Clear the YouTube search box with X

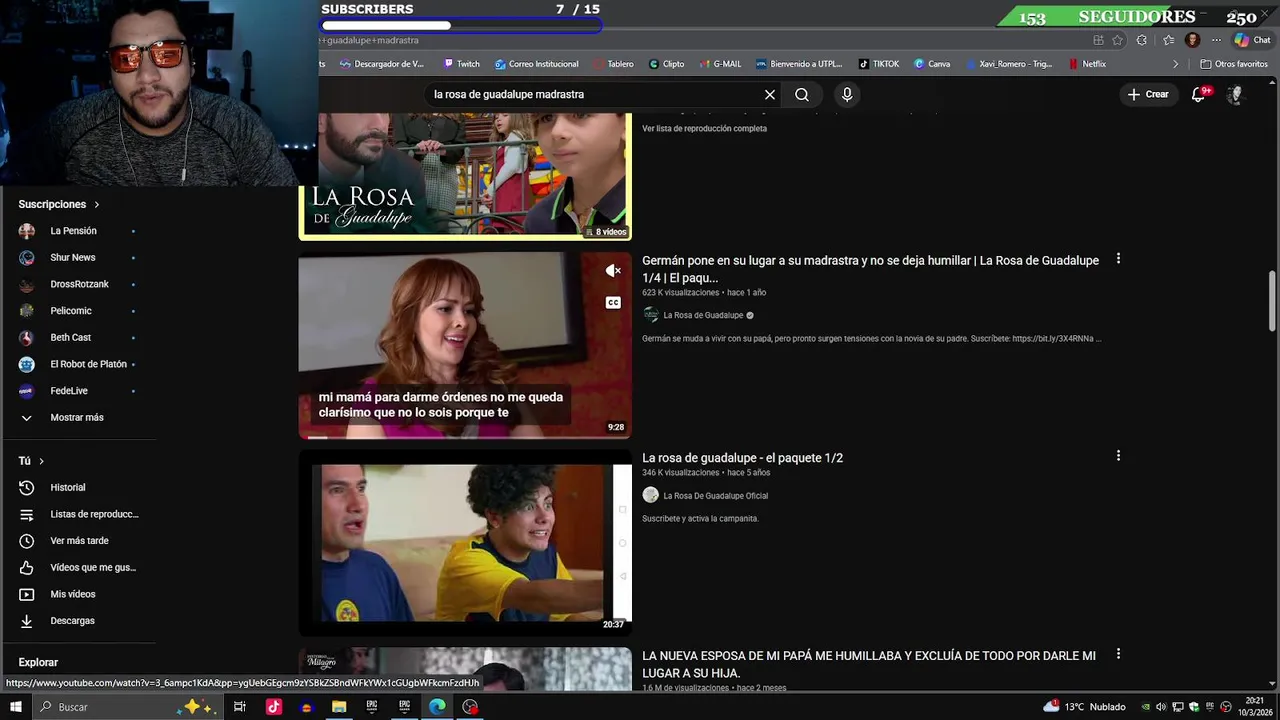click(x=770, y=94)
